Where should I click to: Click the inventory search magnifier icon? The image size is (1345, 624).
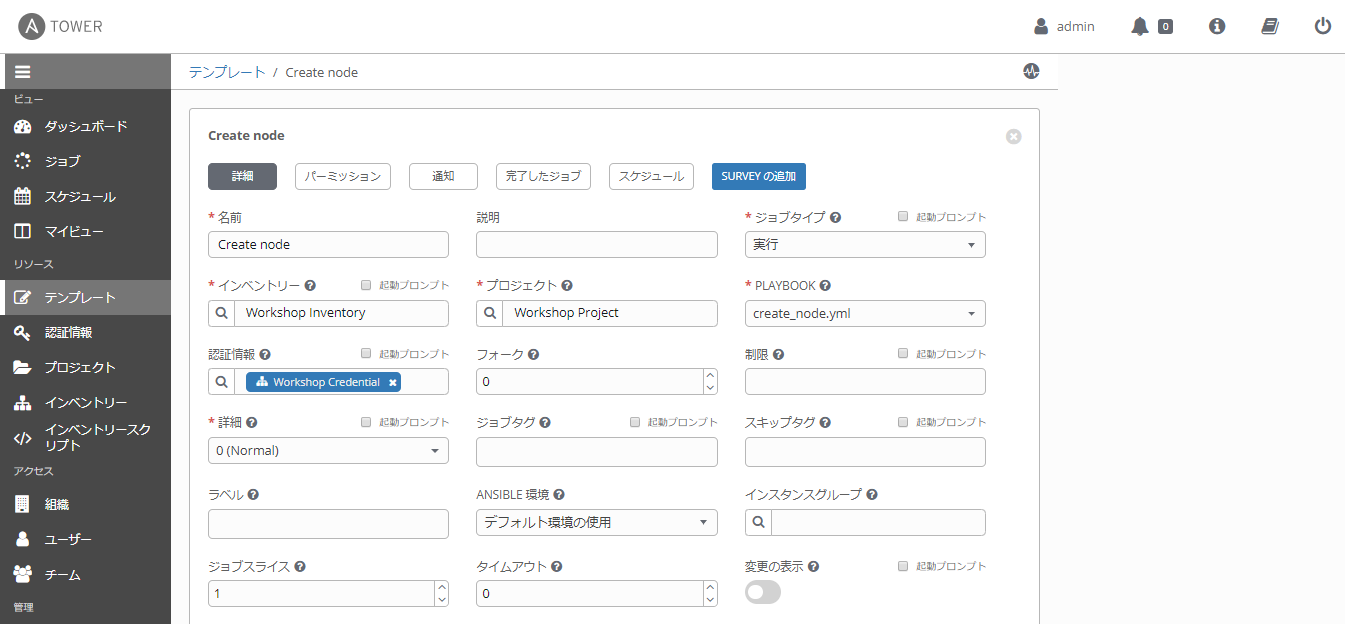click(x=222, y=313)
